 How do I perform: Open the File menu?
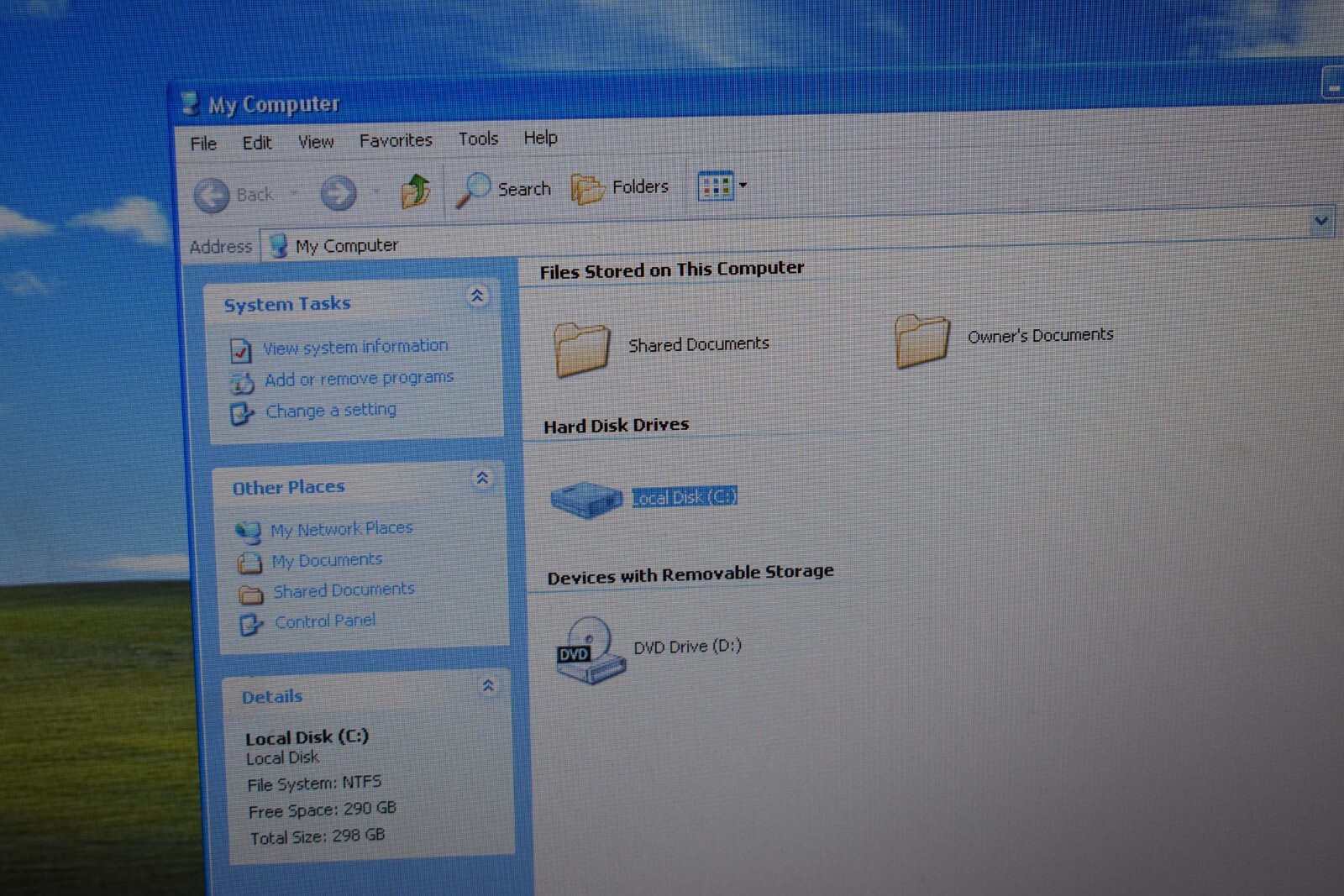pos(203,144)
